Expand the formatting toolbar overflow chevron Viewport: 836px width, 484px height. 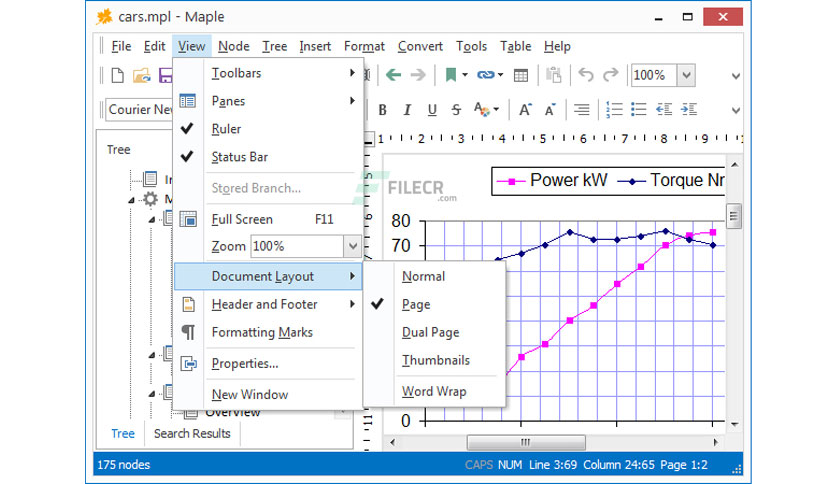pyautogui.click(x=736, y=111)
